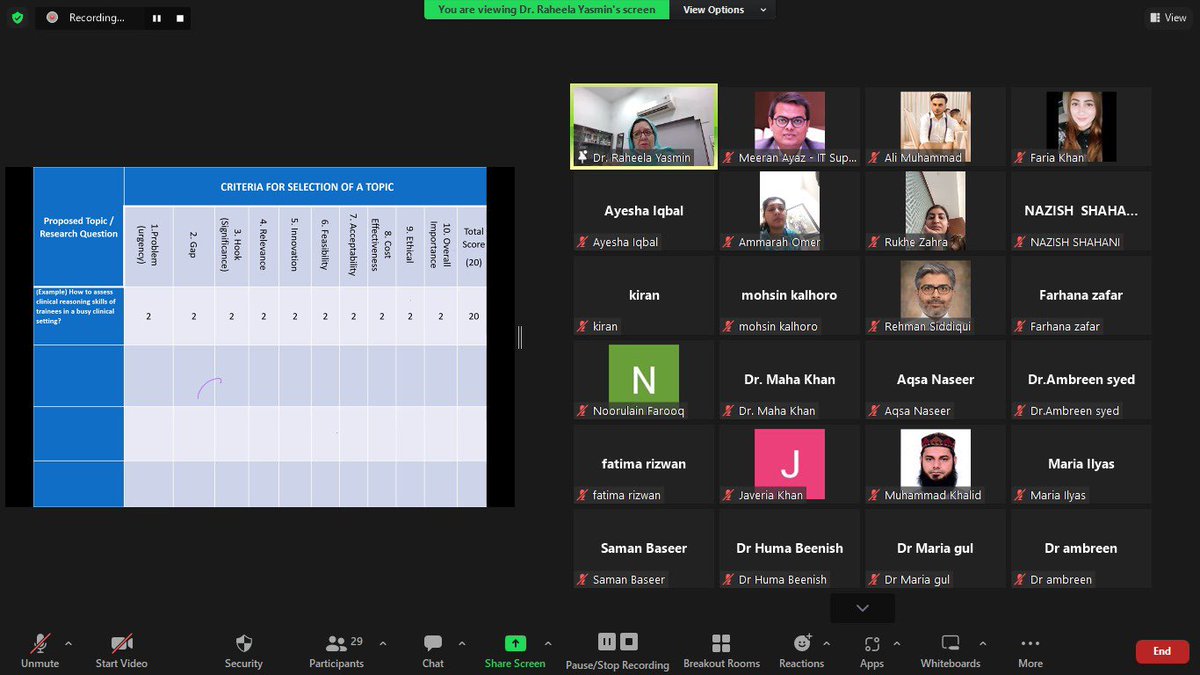Click the mohsin kalhoro participant tile

point(790,295)
